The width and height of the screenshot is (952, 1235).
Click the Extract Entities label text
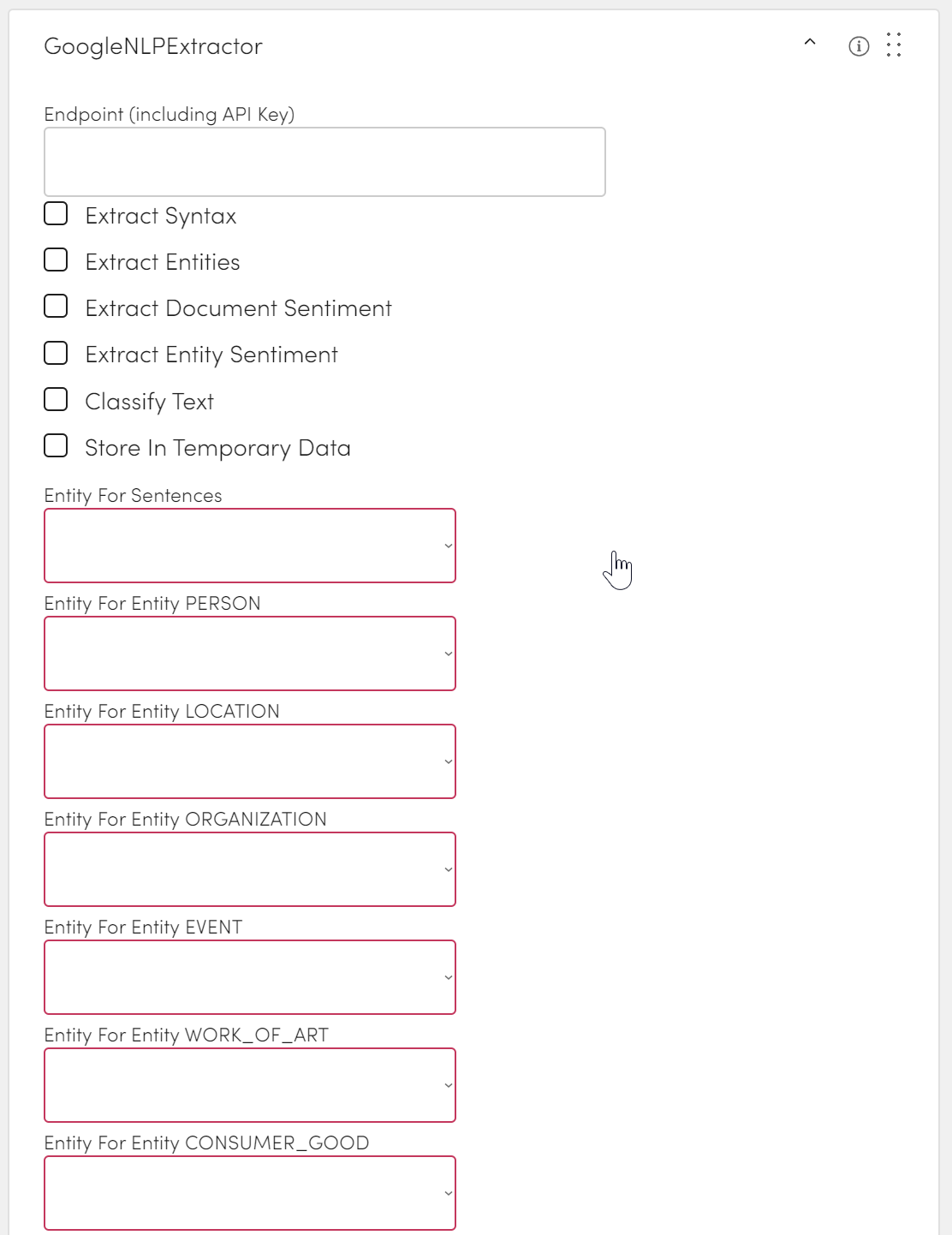[x=163, y=262]
